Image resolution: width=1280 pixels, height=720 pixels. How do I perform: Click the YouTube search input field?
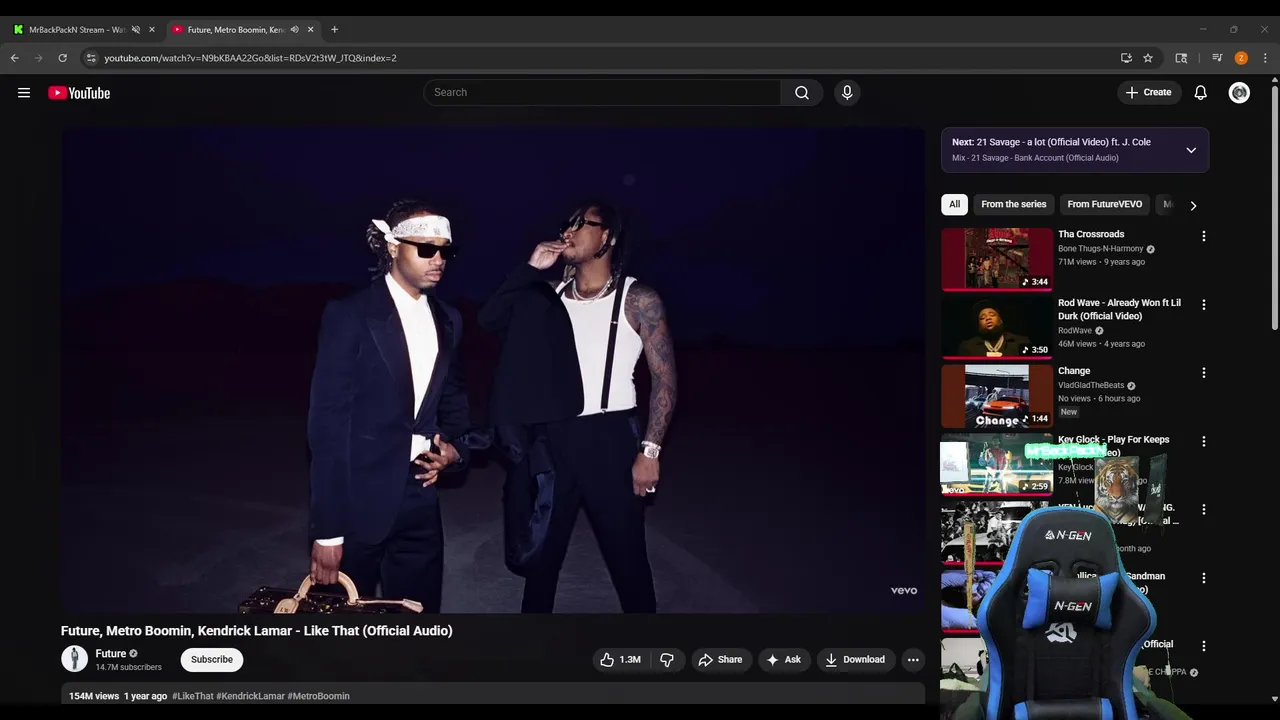point(602,92)
